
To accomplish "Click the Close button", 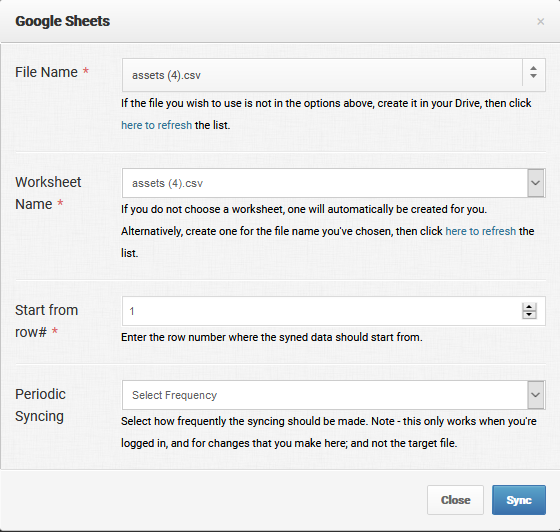I will pos(455,500).
